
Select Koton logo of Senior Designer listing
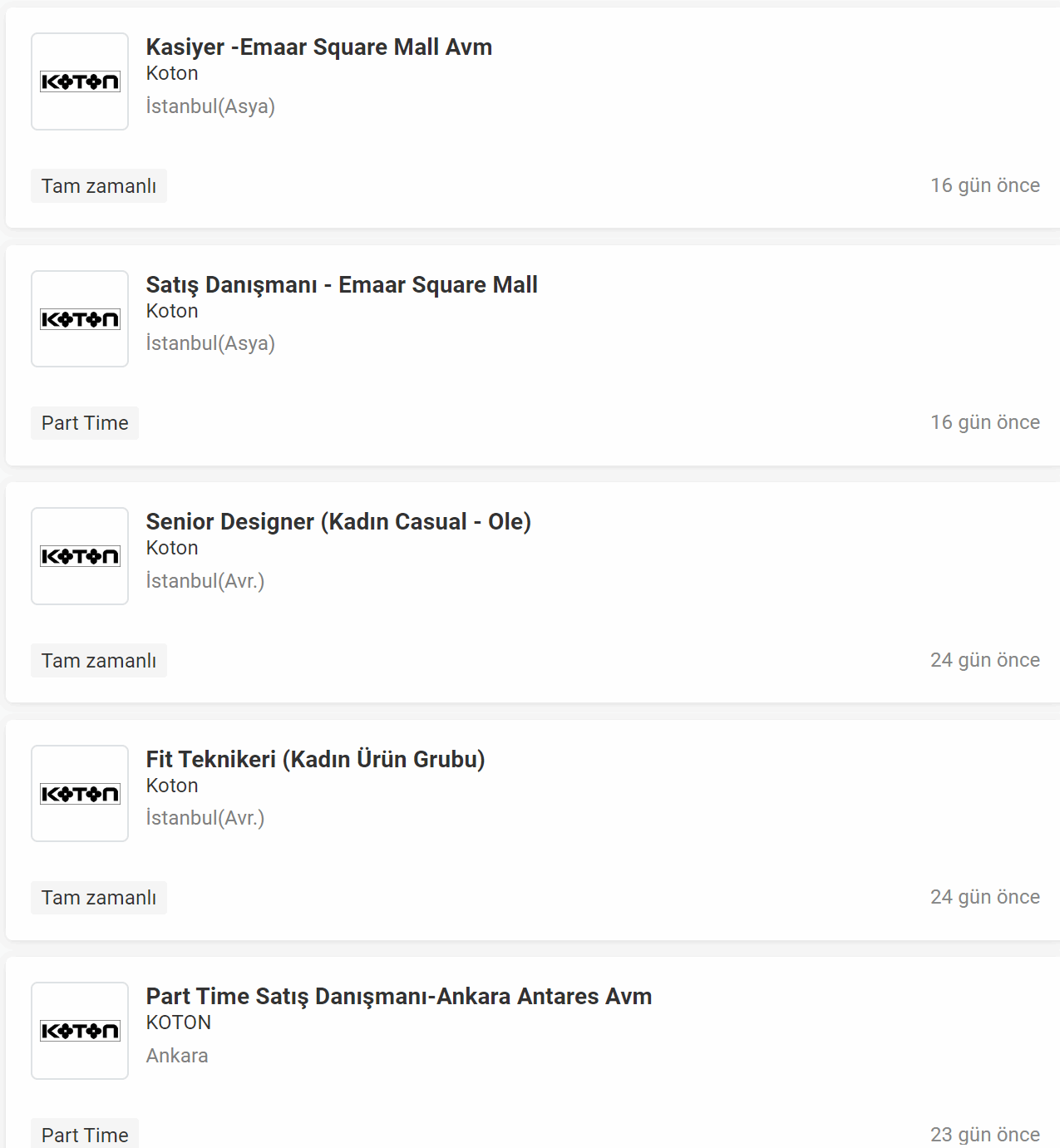tap(80, 556)
